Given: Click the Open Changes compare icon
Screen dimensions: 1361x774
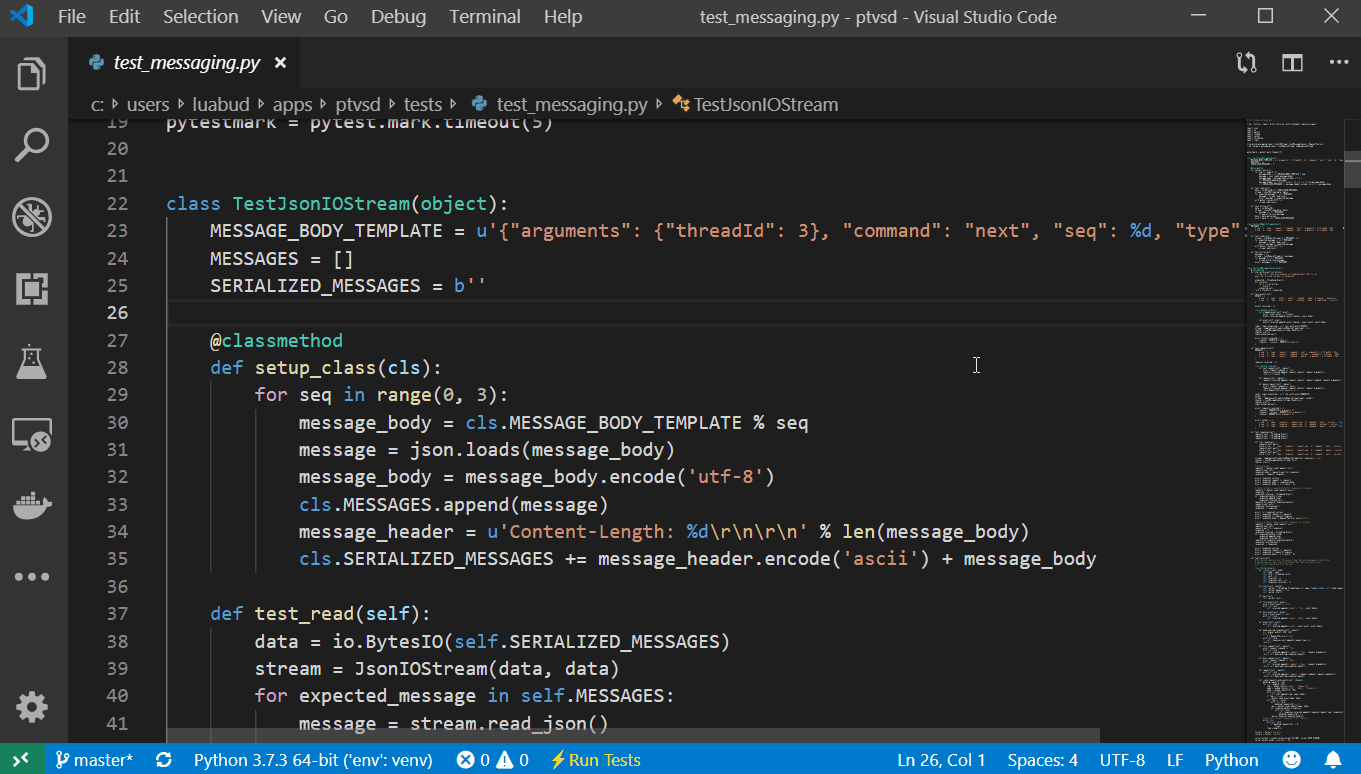Looking at the screenshot, I should [x=1246, y=63].
